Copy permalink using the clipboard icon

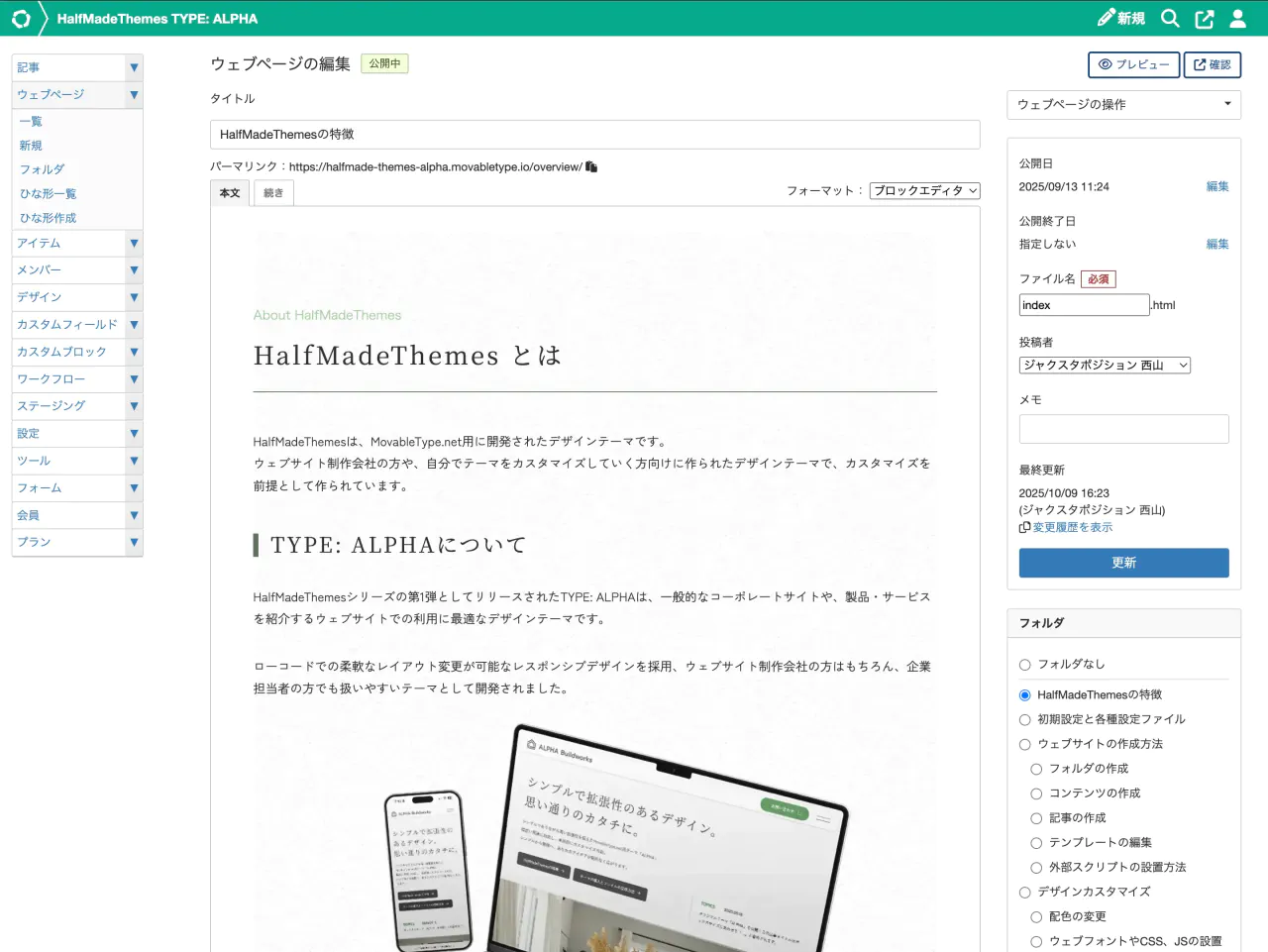tap(591, 166)
